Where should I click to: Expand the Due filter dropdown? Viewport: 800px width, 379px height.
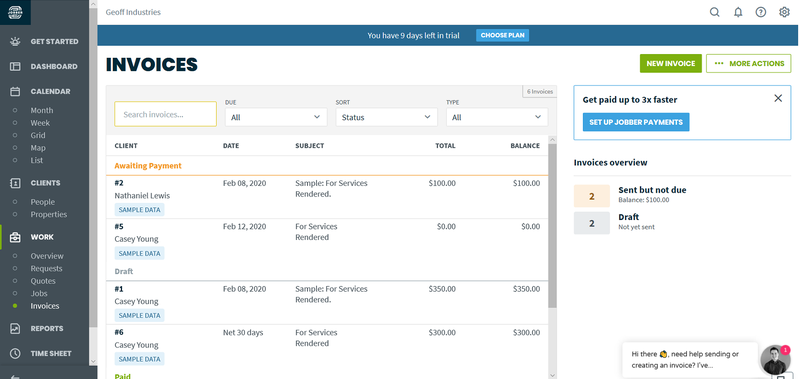[x=276, y=117]
